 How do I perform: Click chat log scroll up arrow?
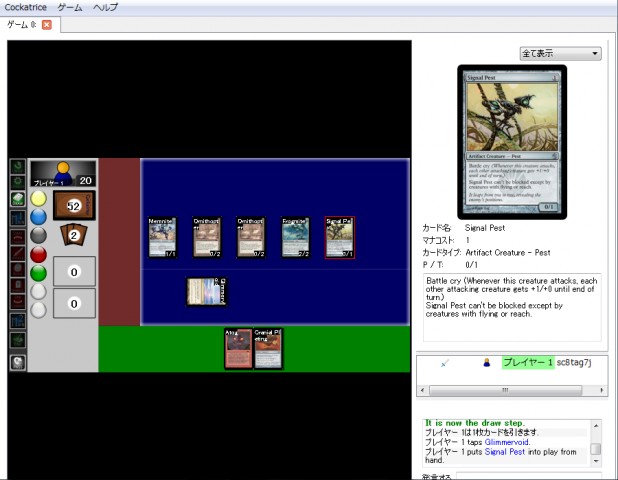coord(596,426)
